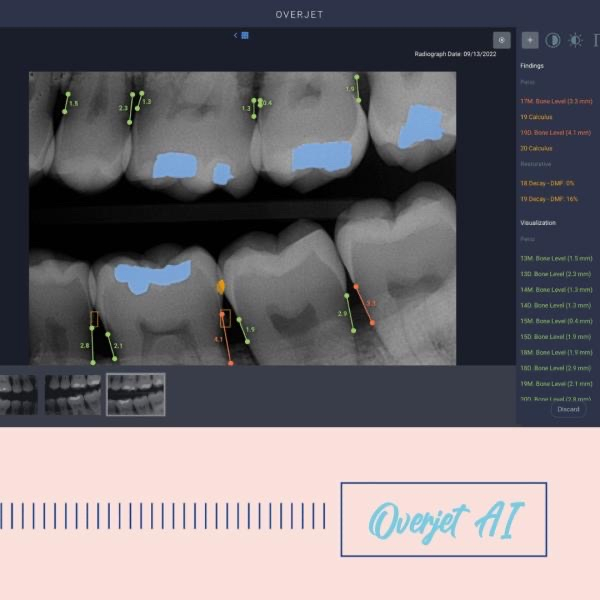Image resolution: width=600 pixels, height=600 pixels.
Task: Click the green 2.8 bone level measurement line
Action: 92,345
